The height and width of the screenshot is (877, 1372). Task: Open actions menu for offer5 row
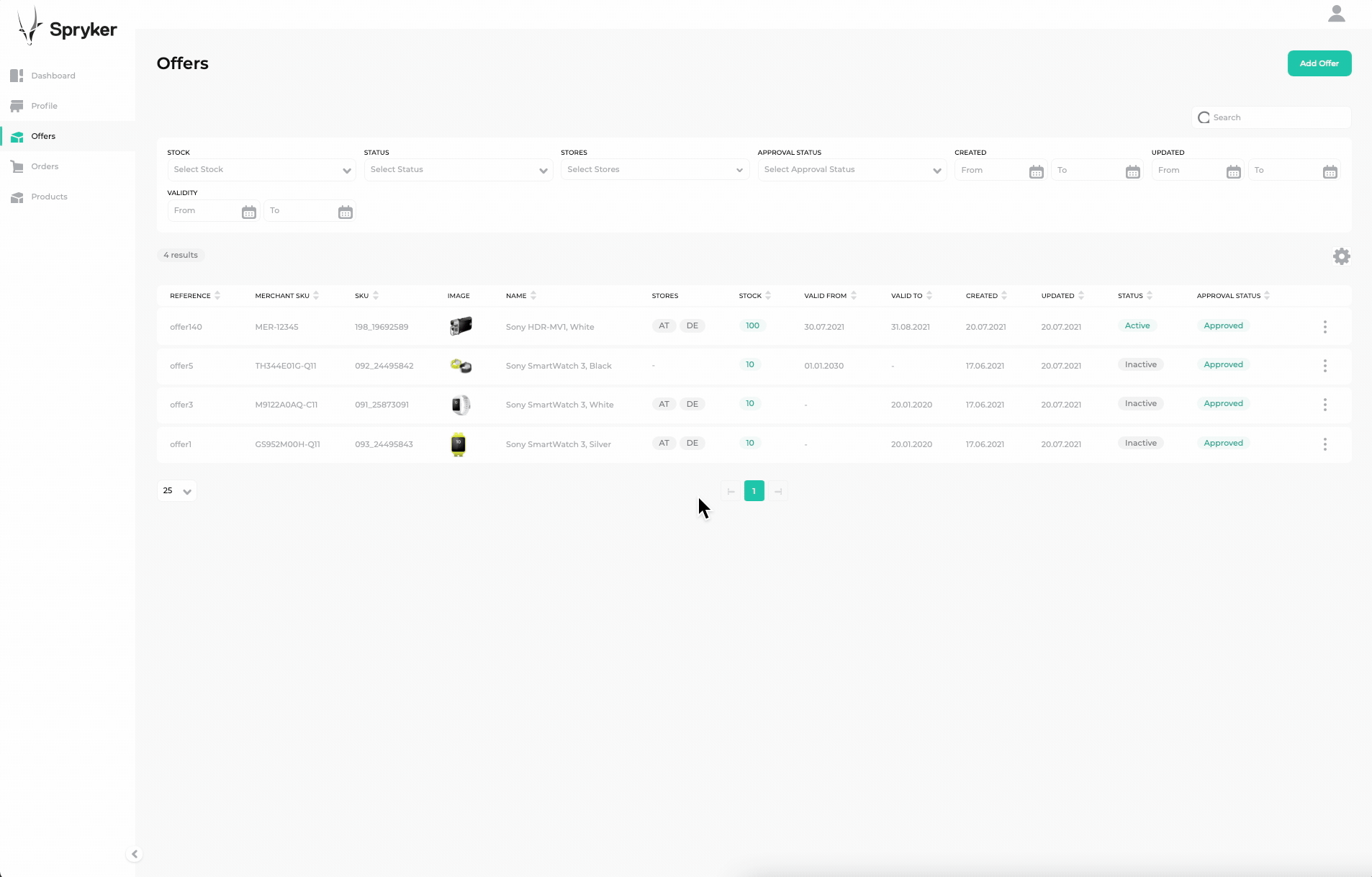pos(1324,366)
